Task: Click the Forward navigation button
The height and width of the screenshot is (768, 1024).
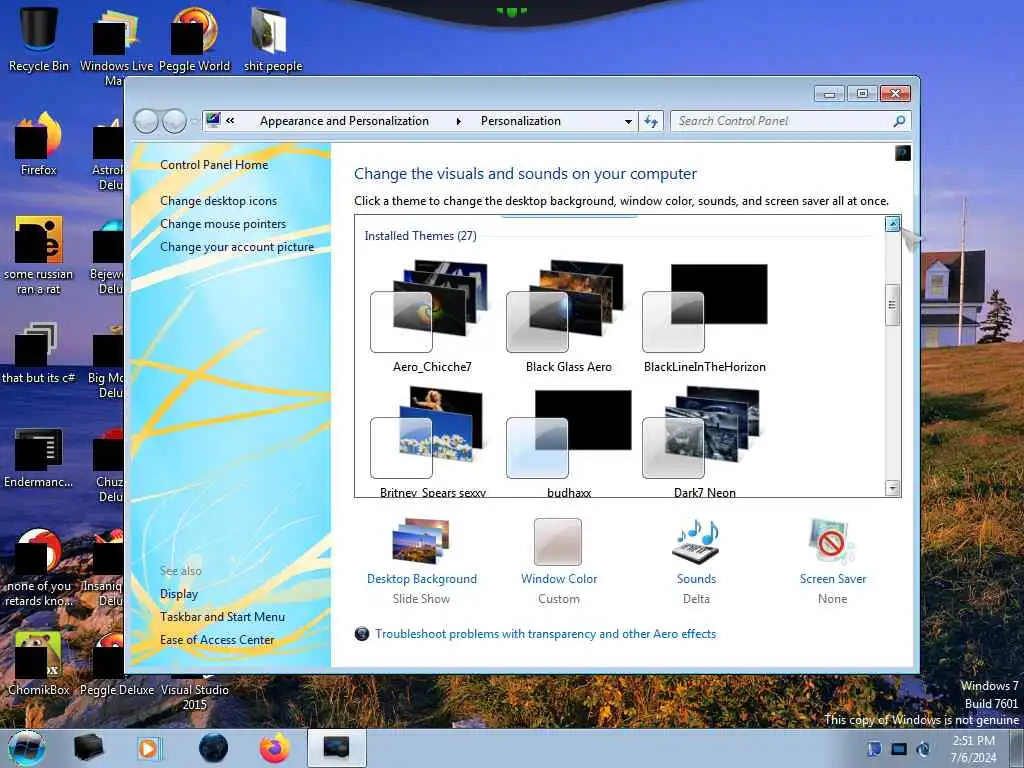Action: (174, 121)
